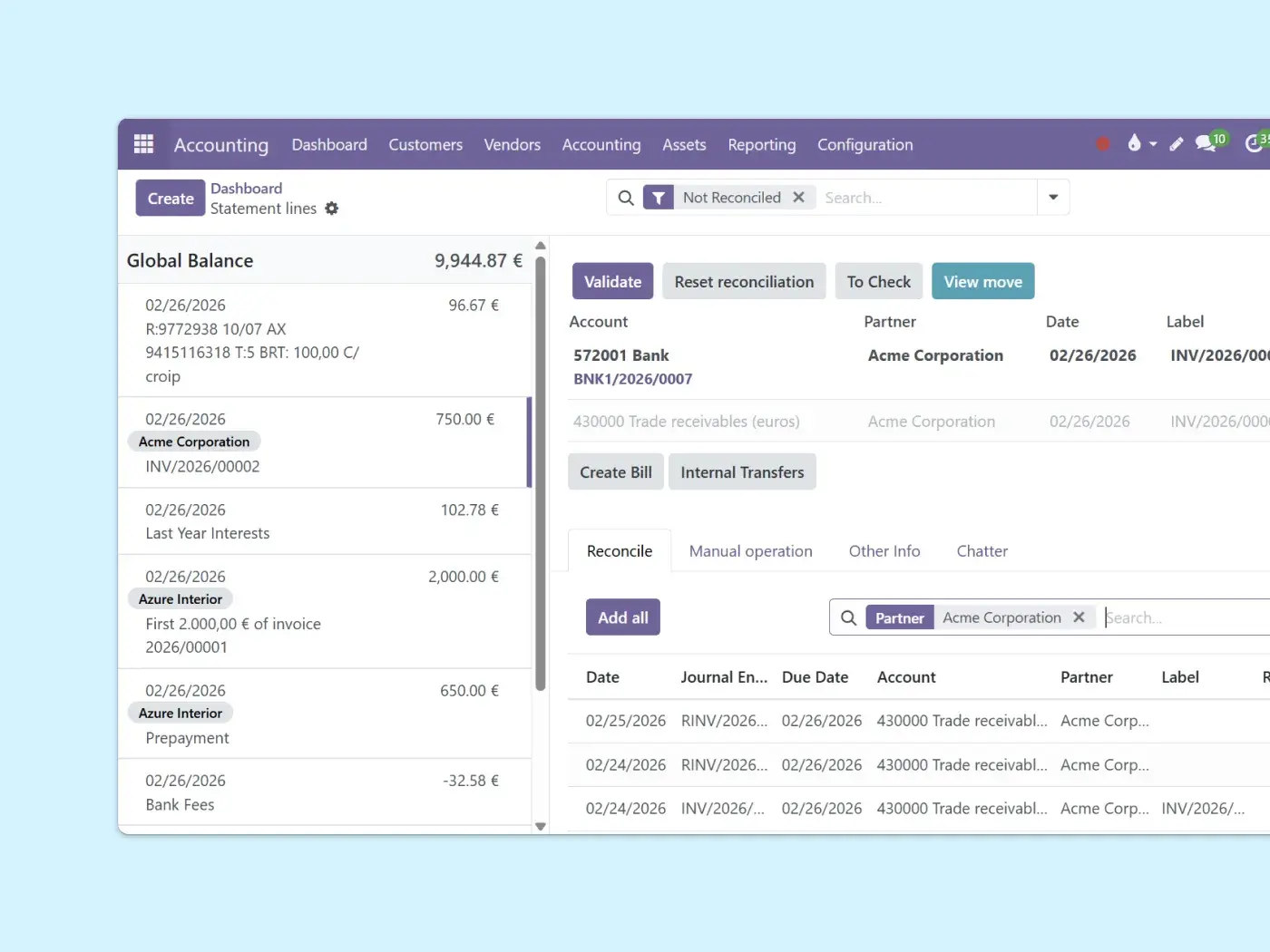Open the Configuration menu

click(865, 145)
